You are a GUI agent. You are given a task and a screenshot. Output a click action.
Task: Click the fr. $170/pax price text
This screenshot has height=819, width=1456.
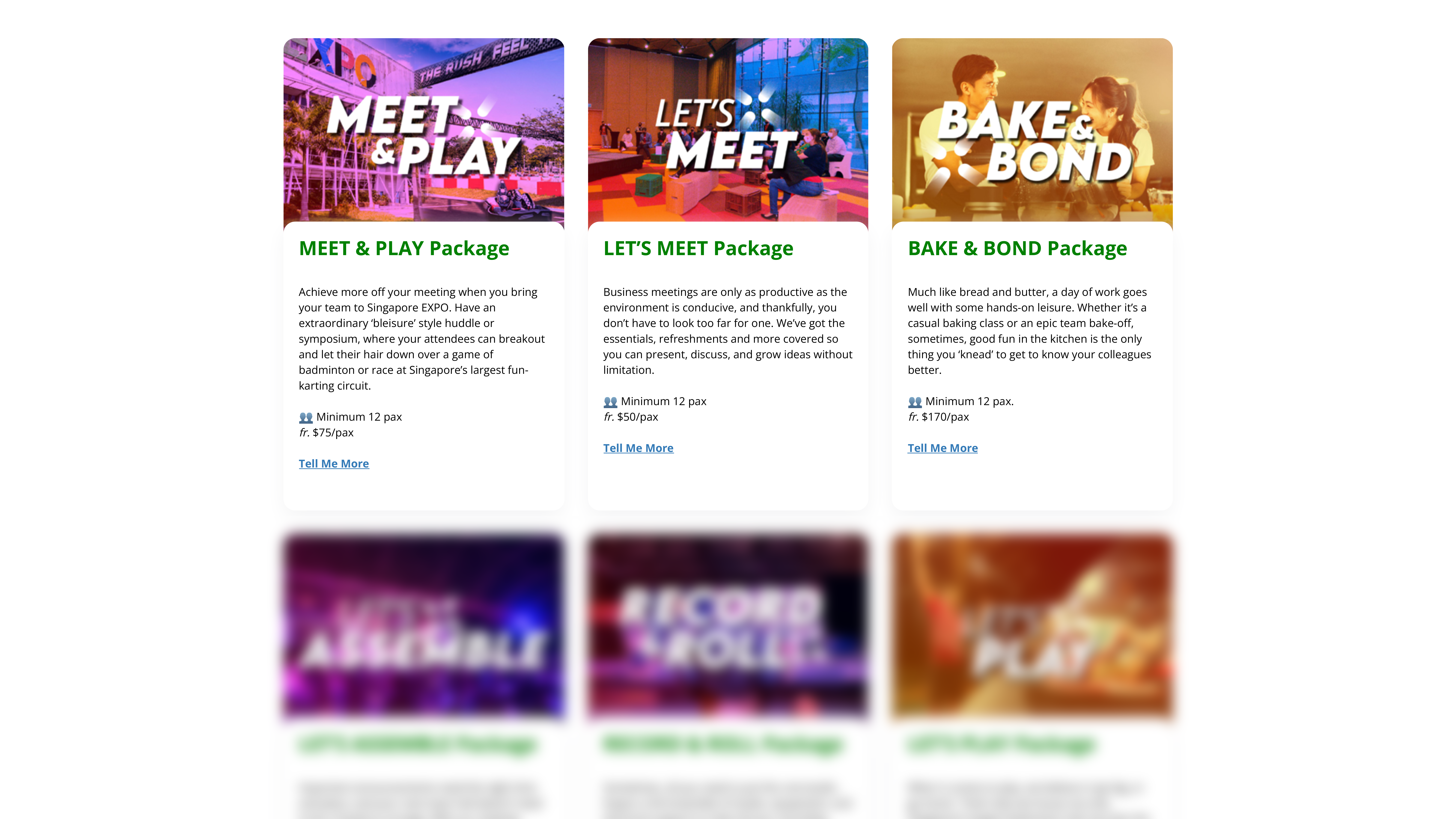point(938,417)
